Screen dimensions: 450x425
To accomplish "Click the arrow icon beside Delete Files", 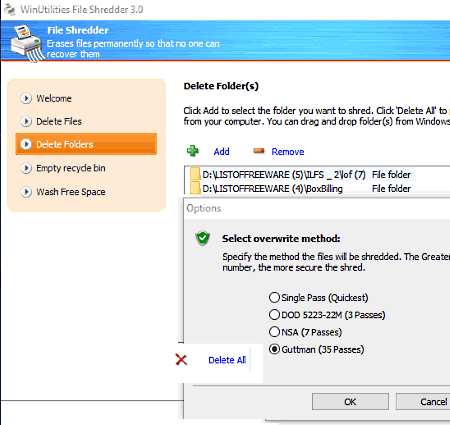I will [x=26, y=121].
